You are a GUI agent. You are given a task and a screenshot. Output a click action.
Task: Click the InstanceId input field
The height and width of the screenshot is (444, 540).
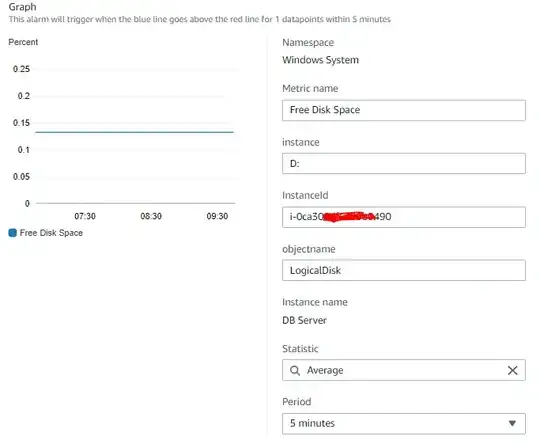click(404, 217)
